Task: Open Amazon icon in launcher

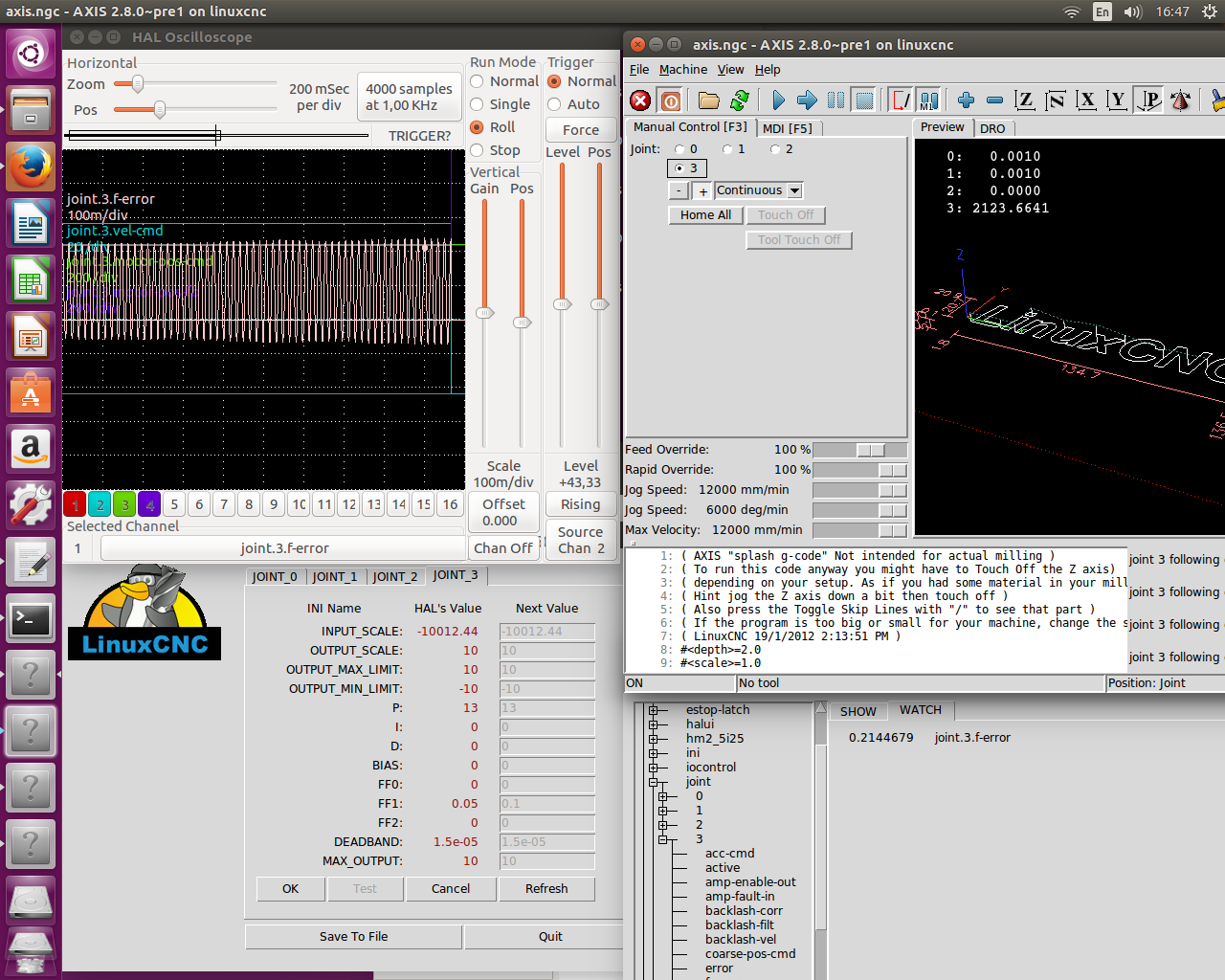Action: (x=31, y=449)
